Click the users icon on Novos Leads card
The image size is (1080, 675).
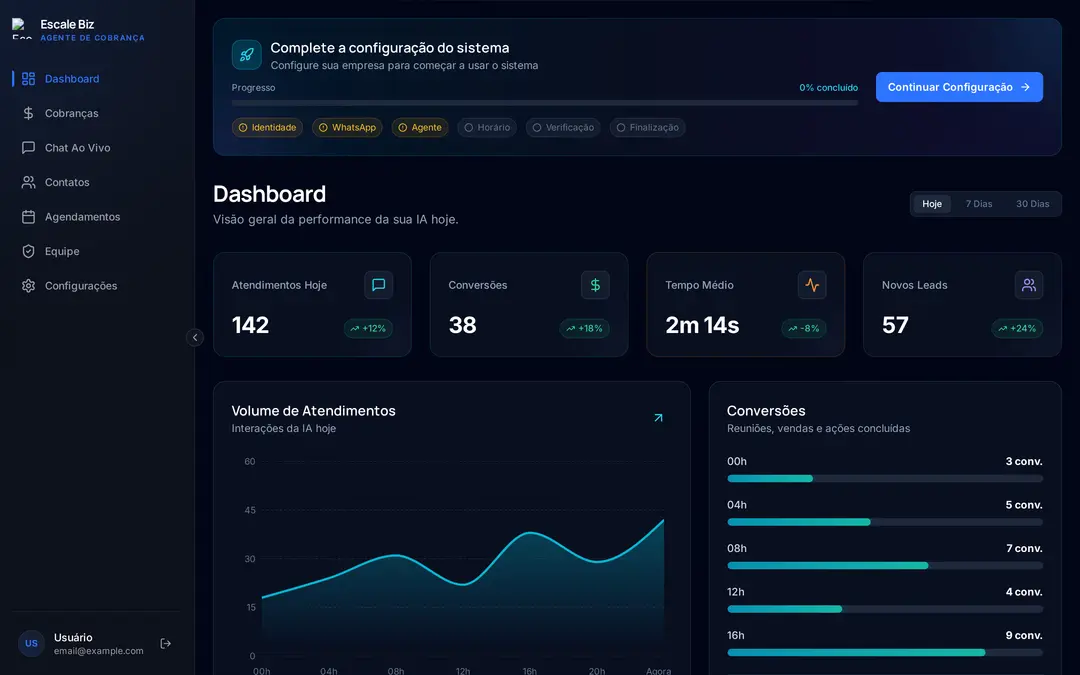click(1028, 284)
